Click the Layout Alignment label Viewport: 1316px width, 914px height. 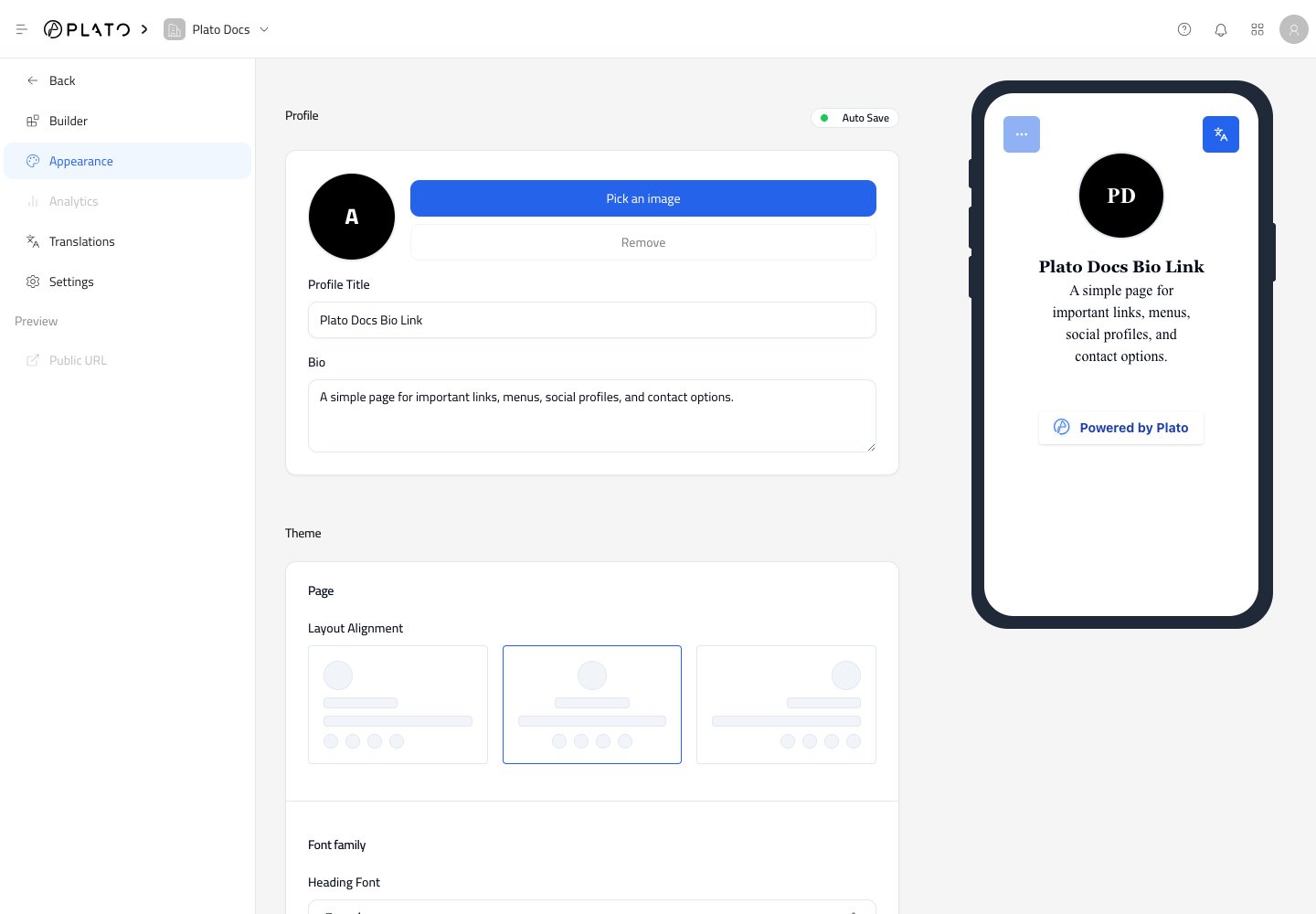356,628
